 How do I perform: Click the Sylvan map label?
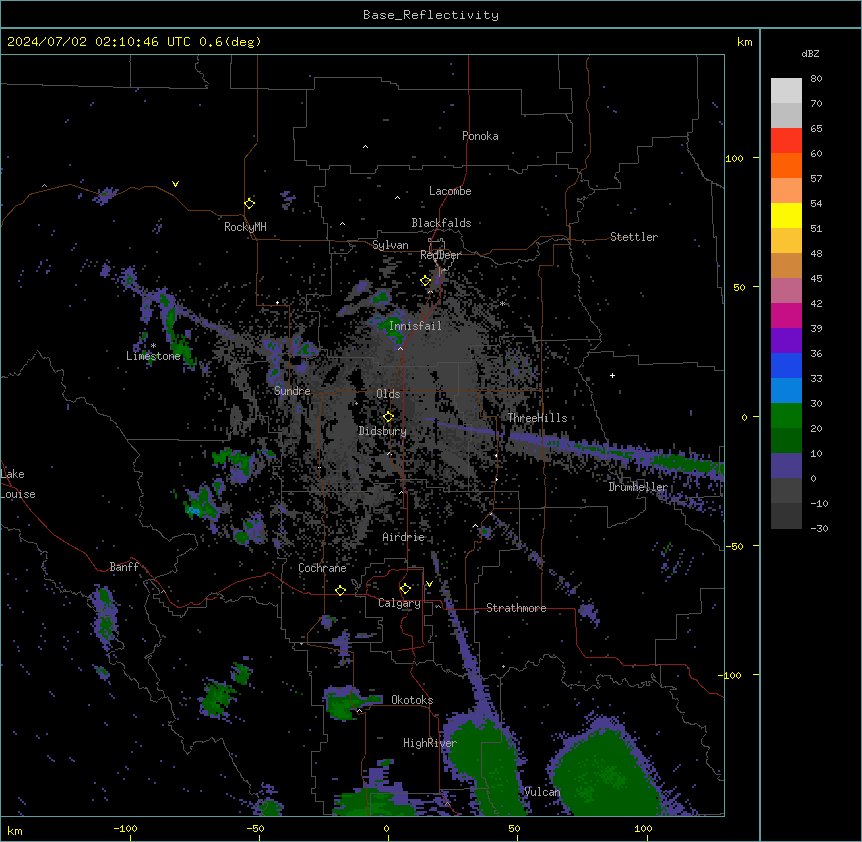tap(390, 245)
